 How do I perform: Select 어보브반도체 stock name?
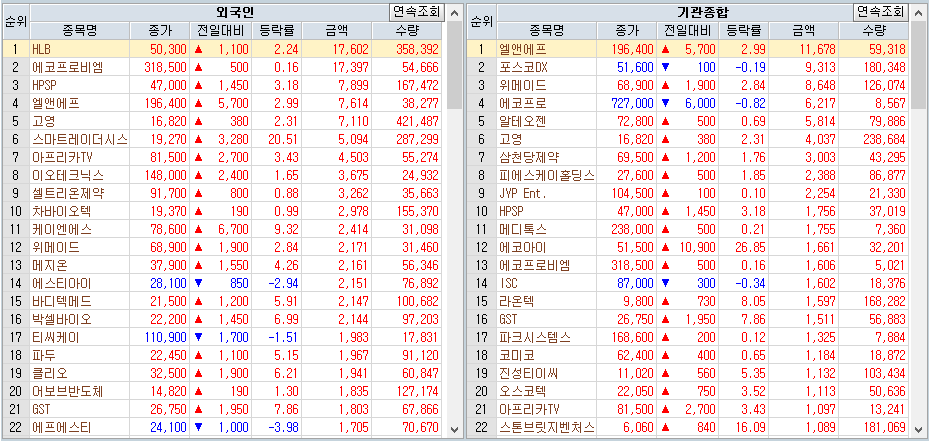(68, 392)
